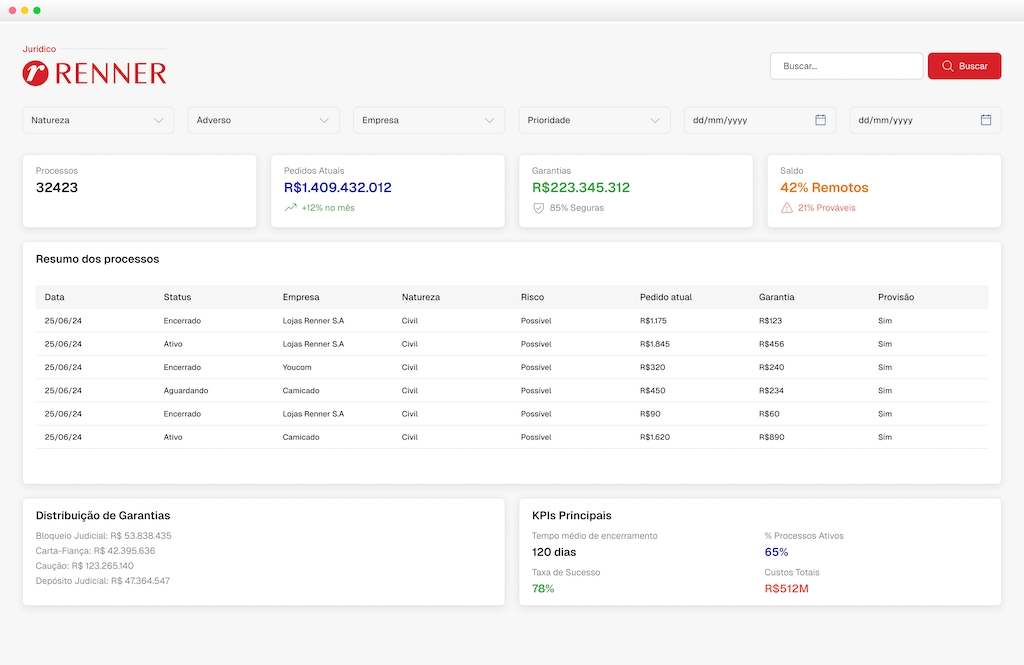The width and height of the screenshot is (1024, 665).
Task: Open the first date field calendar icon
Action: pos(820,120)
